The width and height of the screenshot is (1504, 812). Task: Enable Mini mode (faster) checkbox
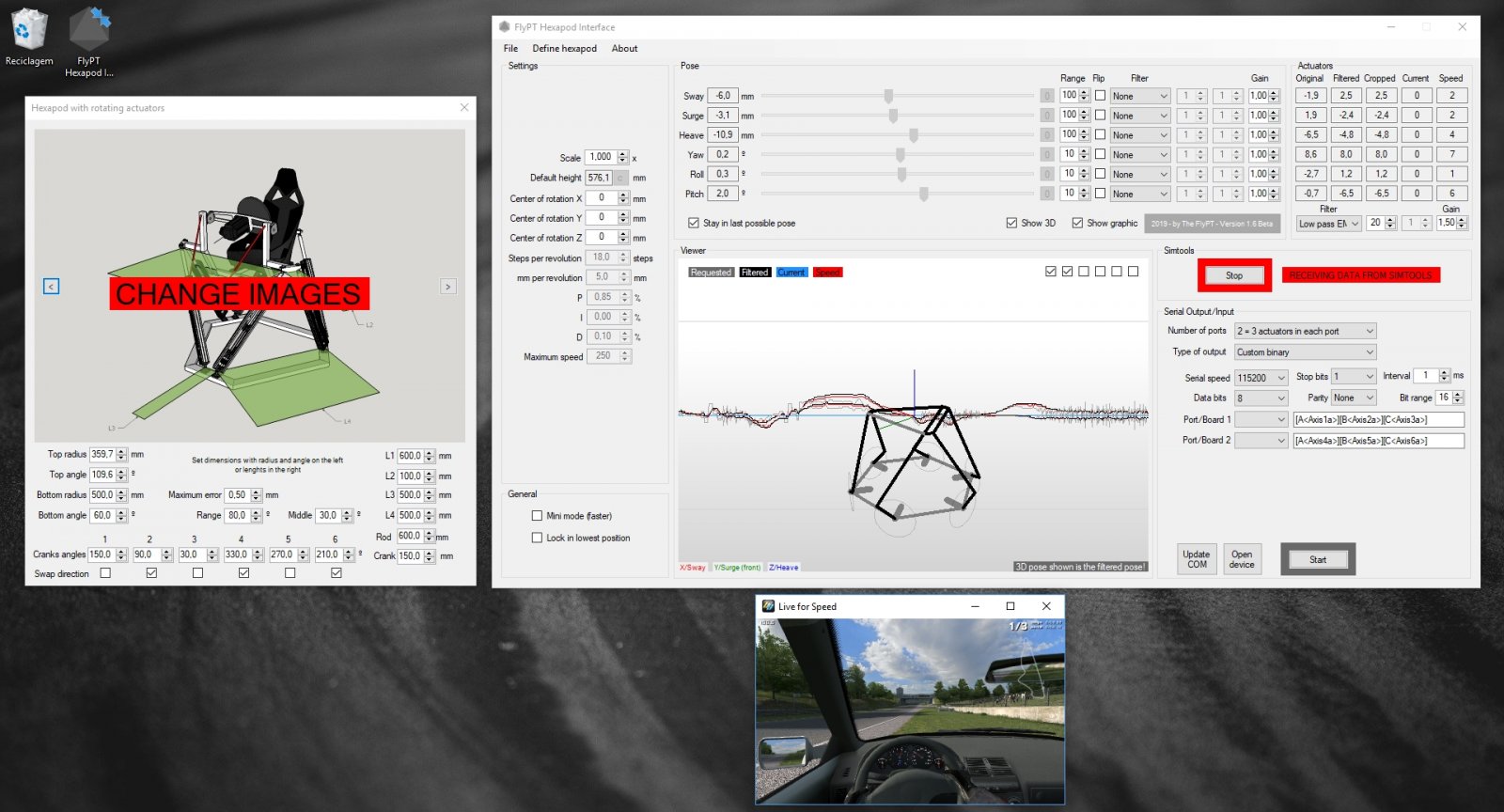pyautogui.click(x=538, y=516)
